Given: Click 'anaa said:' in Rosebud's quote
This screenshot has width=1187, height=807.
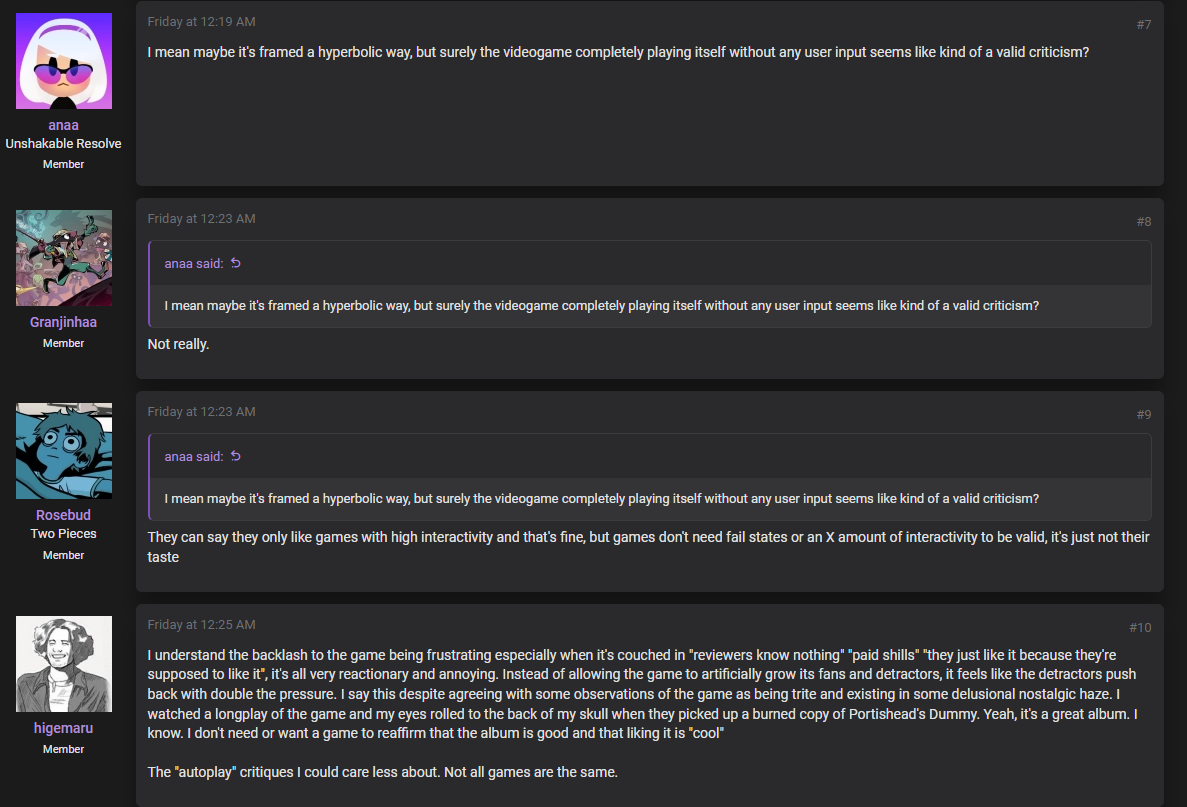Looking at the screenshot, I should 194,456.
